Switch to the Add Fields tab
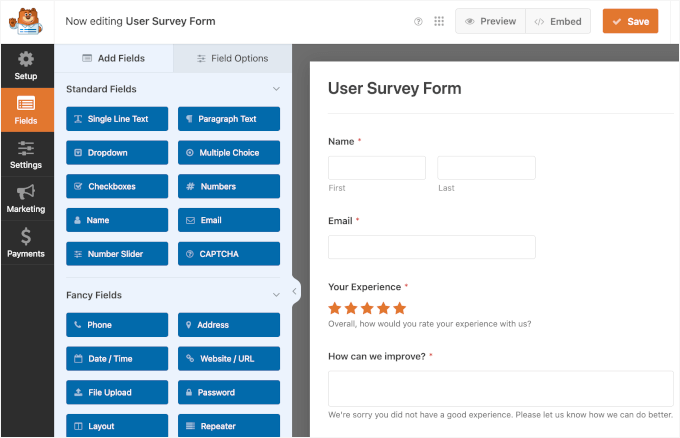Viewport: 680px width, 438px height. pyautogui.click(x=114, y=58)
